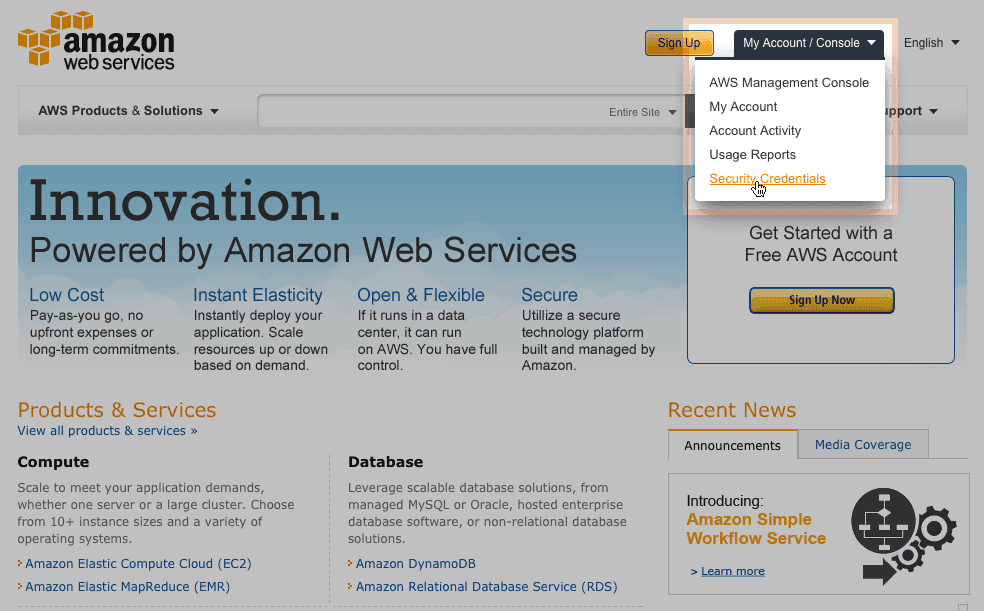Image resolution: width=984 pixels, height=611 pixels.
Task: Click the Sign Up button in the header
Action: 678,43
